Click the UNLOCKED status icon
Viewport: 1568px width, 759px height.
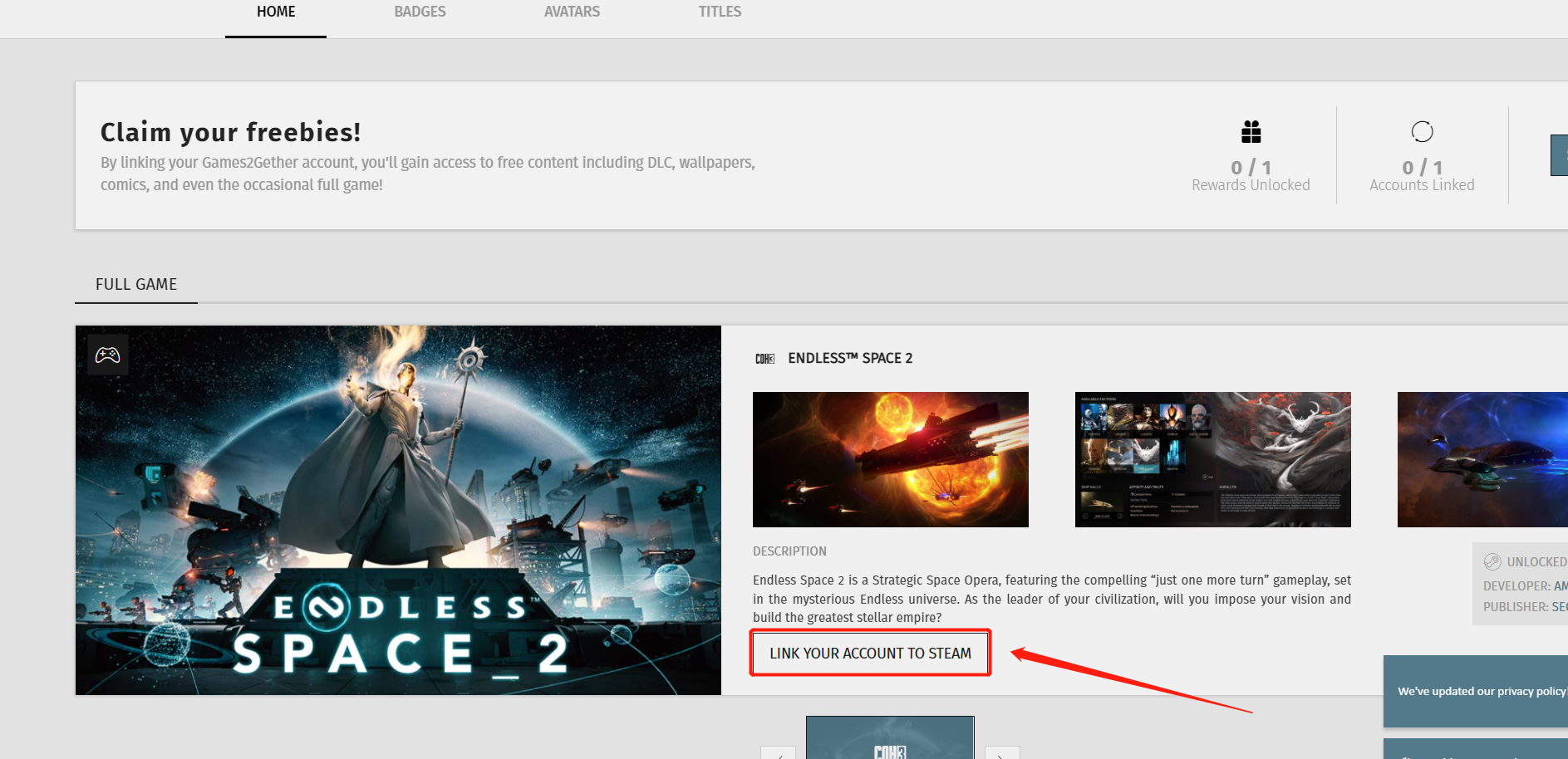point(1492,562)
